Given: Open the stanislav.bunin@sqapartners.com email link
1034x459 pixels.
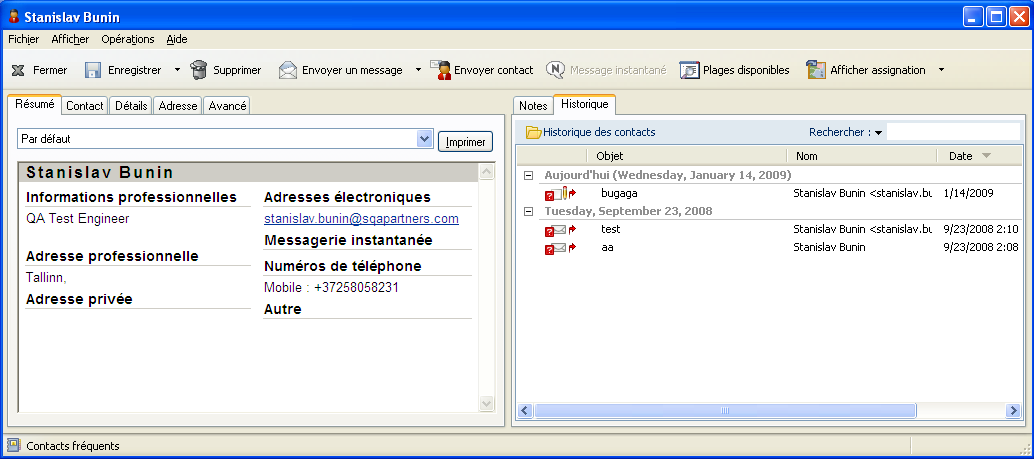Looking at the screenshot, I should (x=361, y=219).
